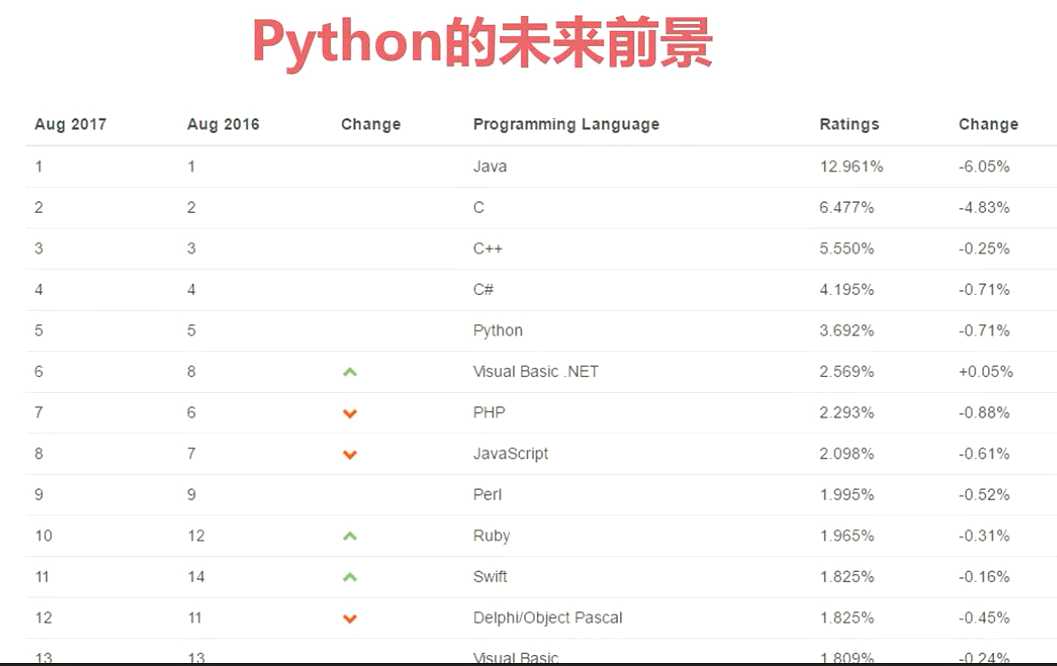The width and height of the screenshot is (1057, 666).
Task: Click the 'Programming Language' column header
Action: (x=566, y=124)
